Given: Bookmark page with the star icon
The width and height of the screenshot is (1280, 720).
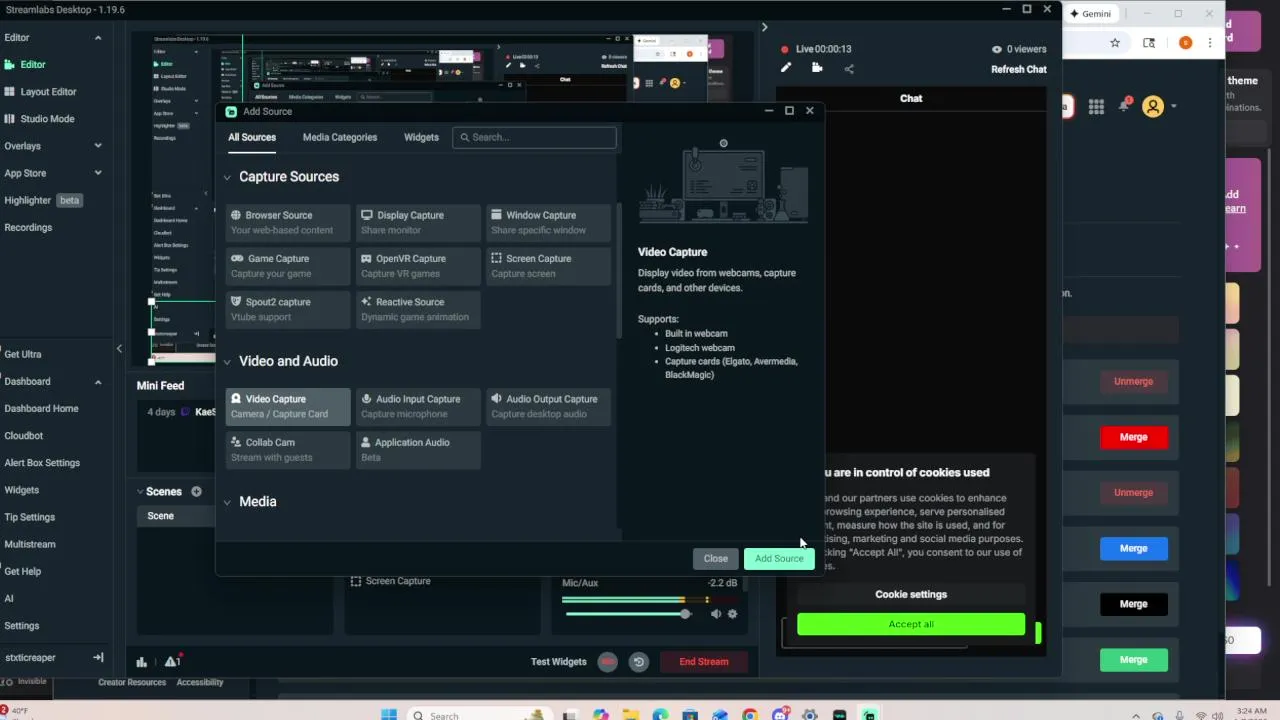Looking at the screenshot, I should (1115, 43).
